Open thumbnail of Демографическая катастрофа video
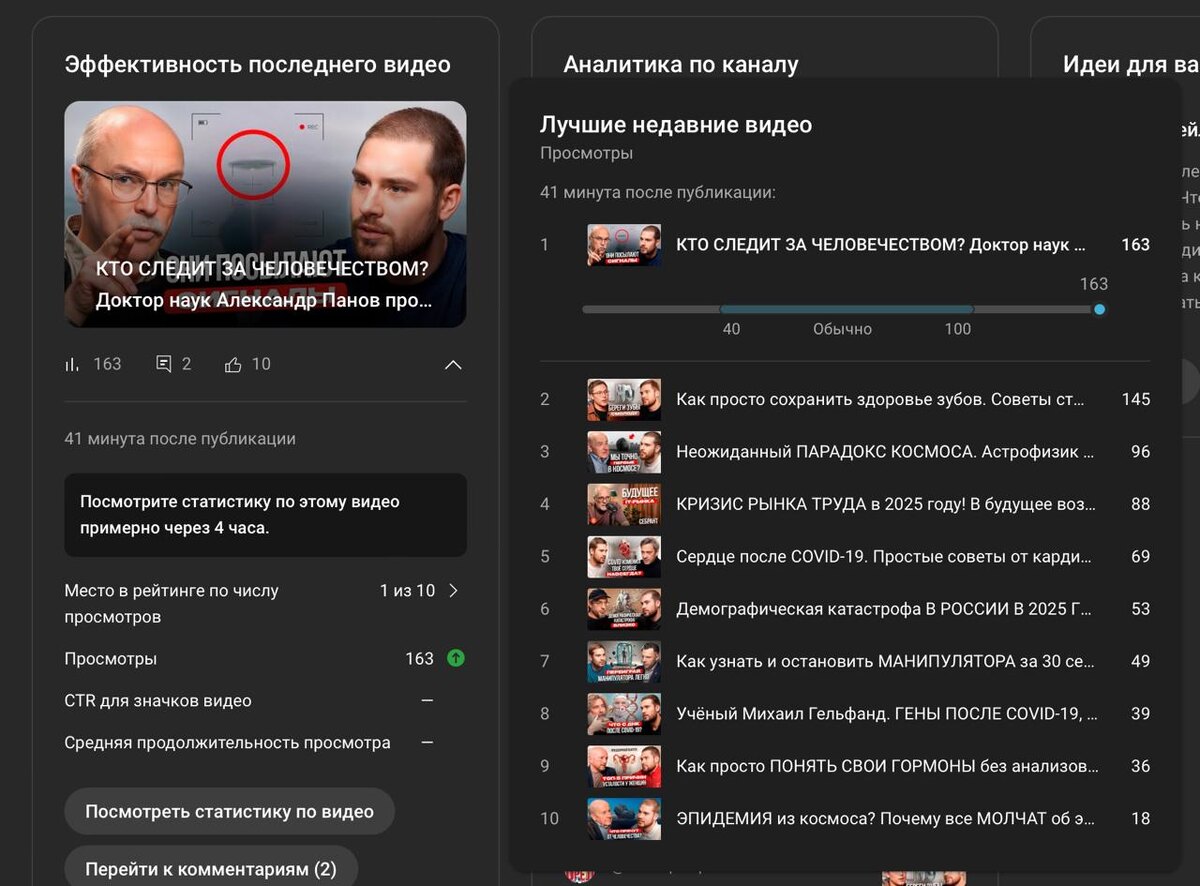The height and width of the screenshot is (886, 1200). click(624, 608)
